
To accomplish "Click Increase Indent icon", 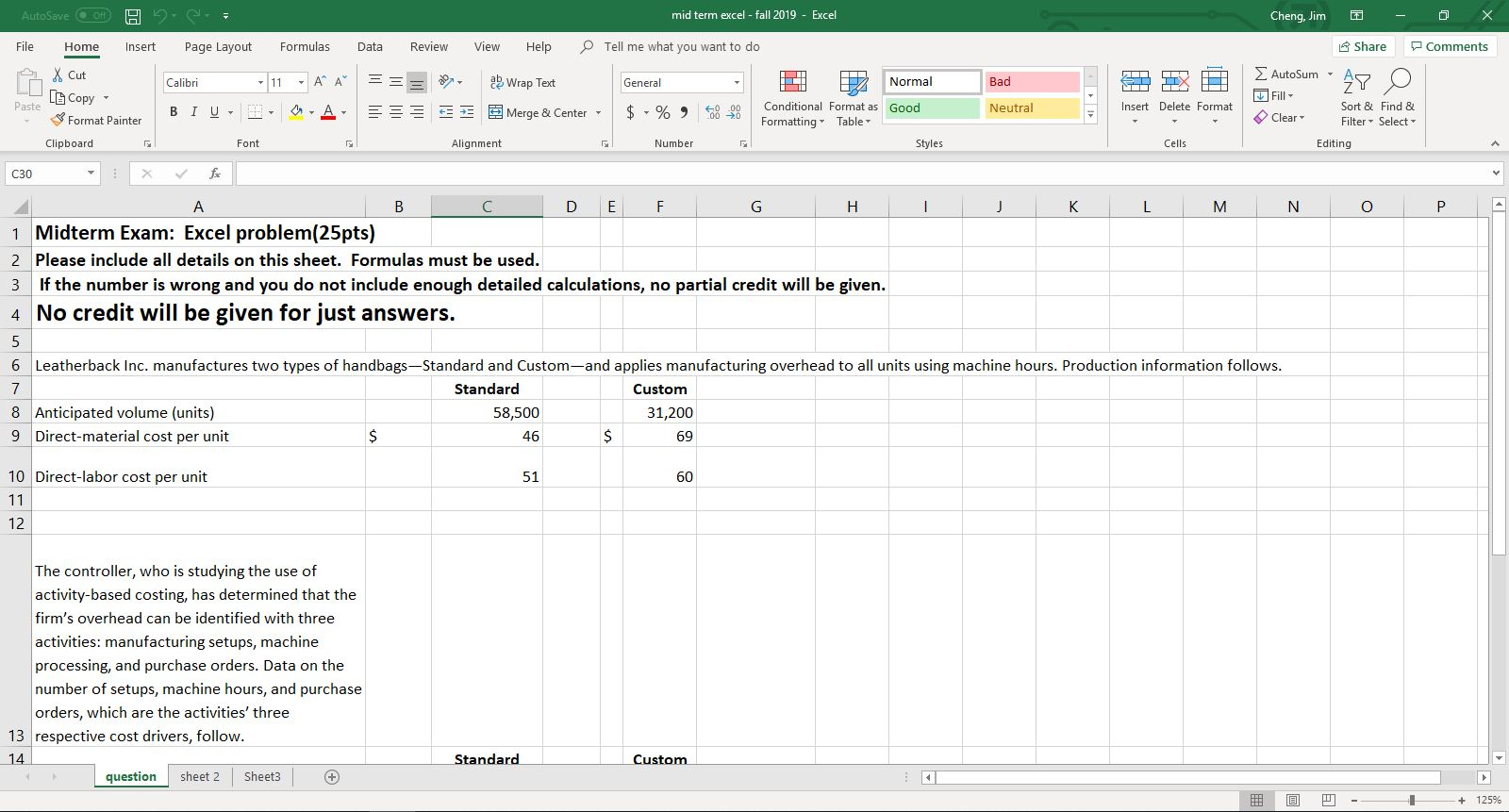I will (x=466, y=112).
